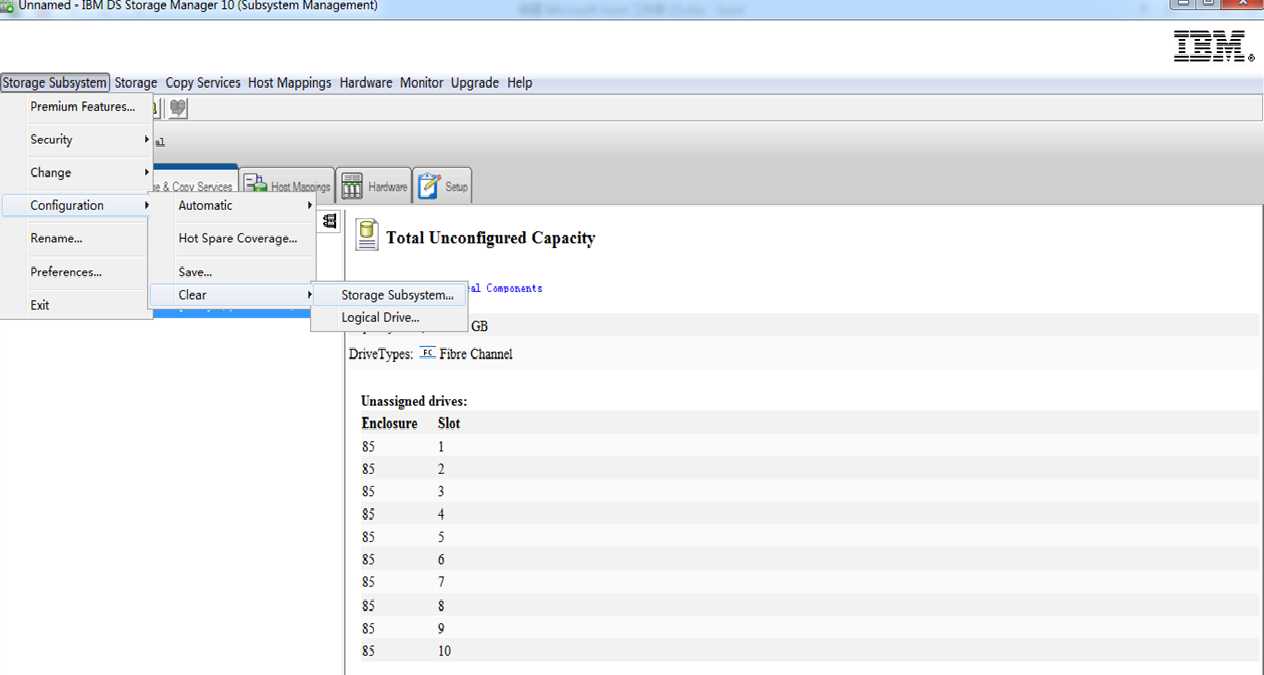This screenshot has width=1264, height=675.
Task: Click the toolbar icon next to Premium Features
Action: [x=178, y=108]
